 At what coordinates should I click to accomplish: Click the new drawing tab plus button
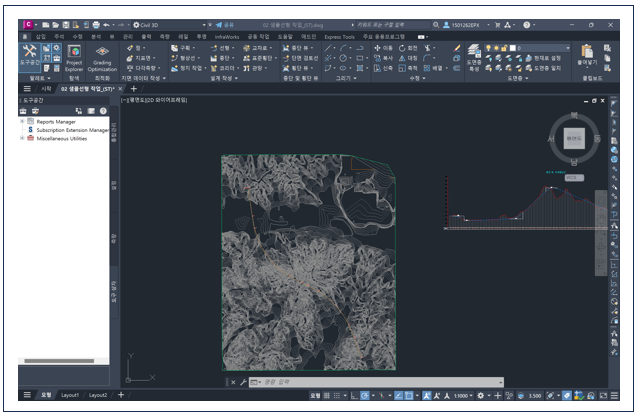(x=135, y=89)
